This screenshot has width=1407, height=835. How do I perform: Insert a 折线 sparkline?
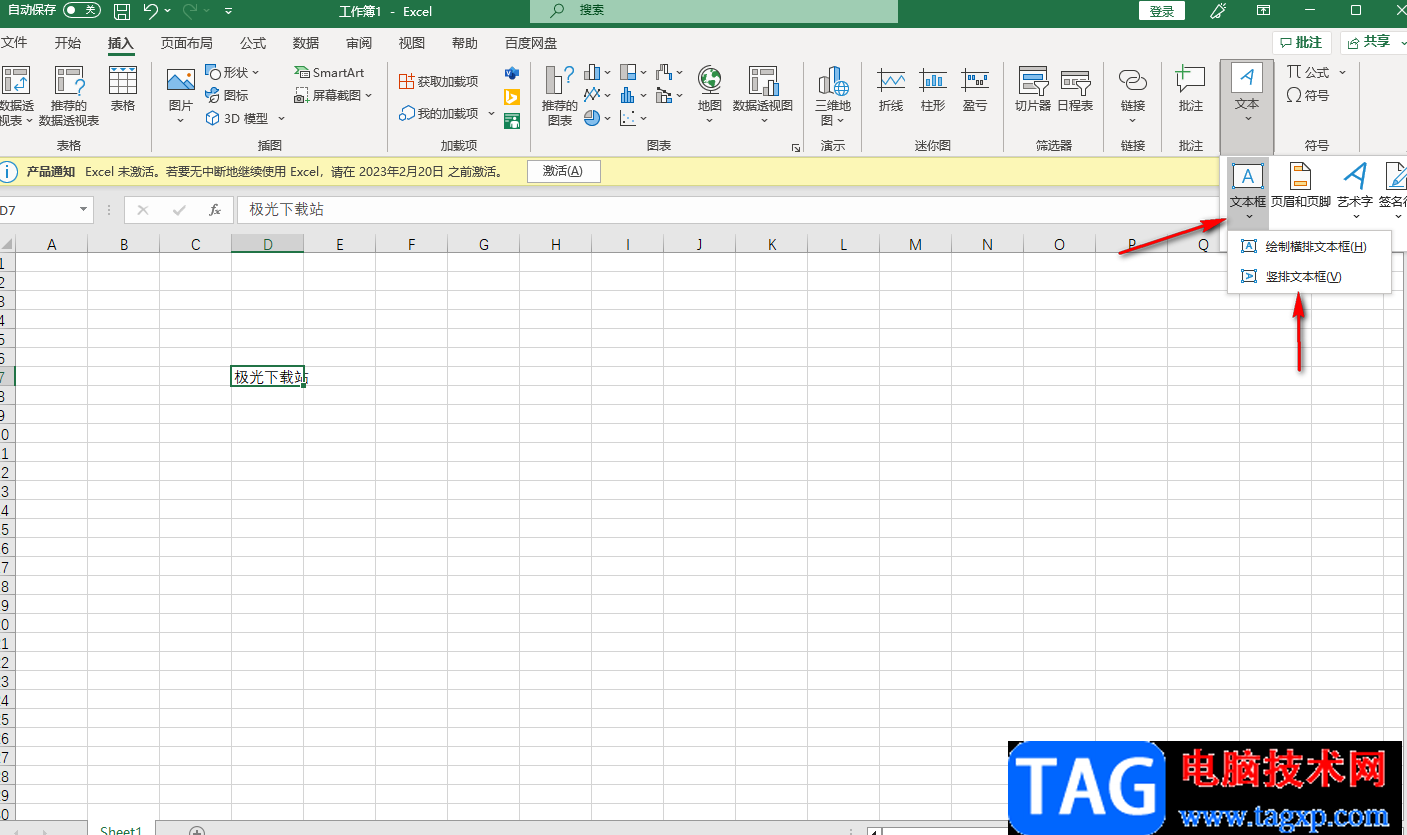coord(890,90)
